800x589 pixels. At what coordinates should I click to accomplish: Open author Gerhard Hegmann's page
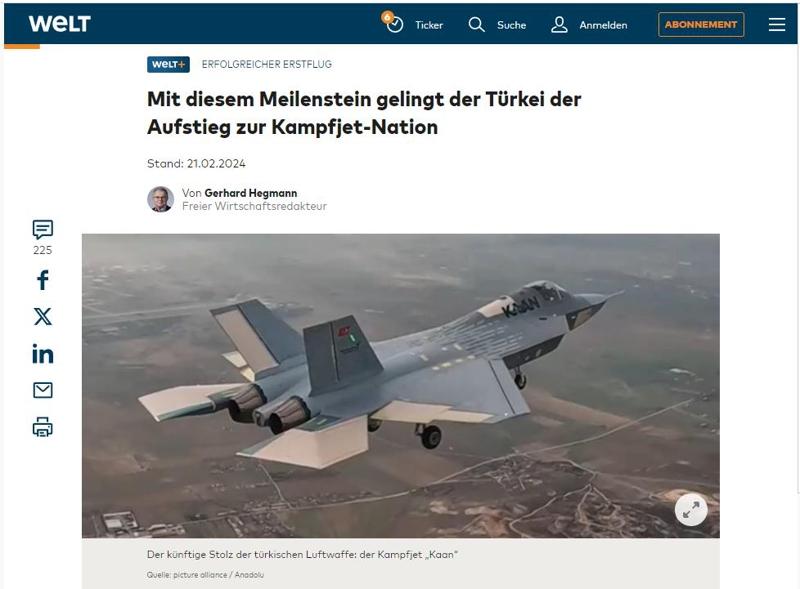(x=251, y=193)
